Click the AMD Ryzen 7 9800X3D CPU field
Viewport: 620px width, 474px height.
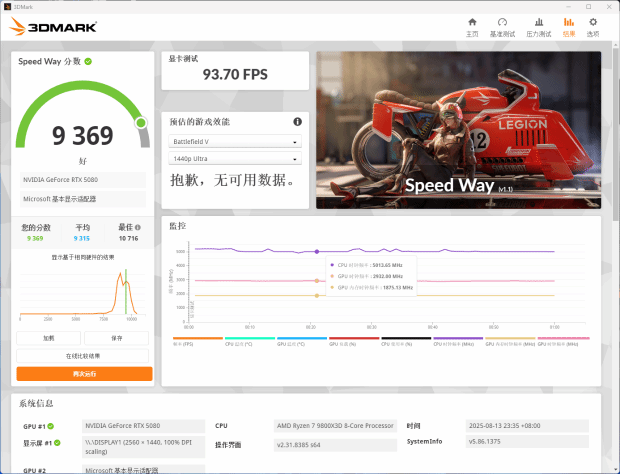[x=335, y=426]
